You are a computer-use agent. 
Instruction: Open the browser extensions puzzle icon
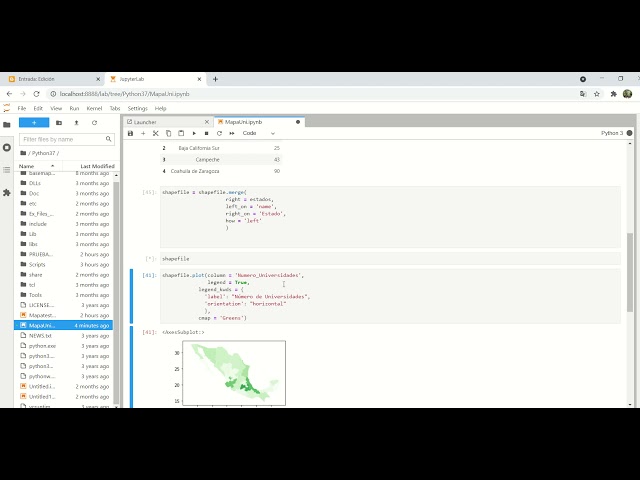click(x=613, y=94)
